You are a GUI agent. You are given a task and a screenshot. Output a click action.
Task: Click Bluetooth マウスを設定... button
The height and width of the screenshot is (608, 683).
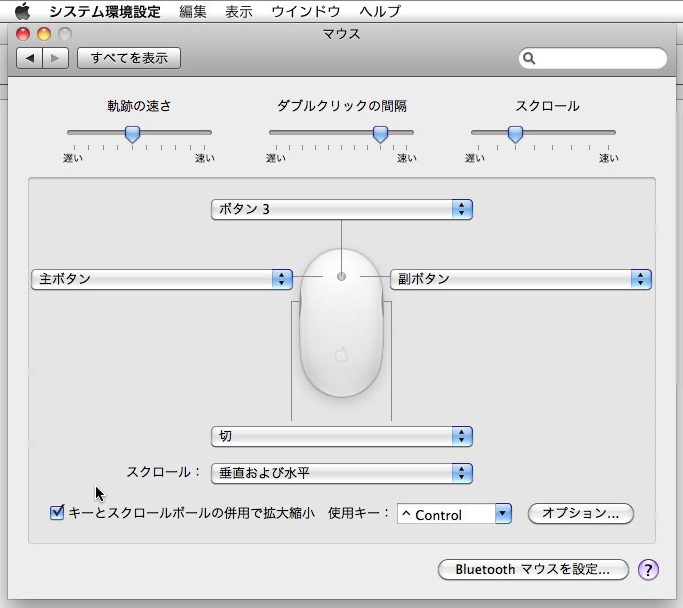coord(533,569)
